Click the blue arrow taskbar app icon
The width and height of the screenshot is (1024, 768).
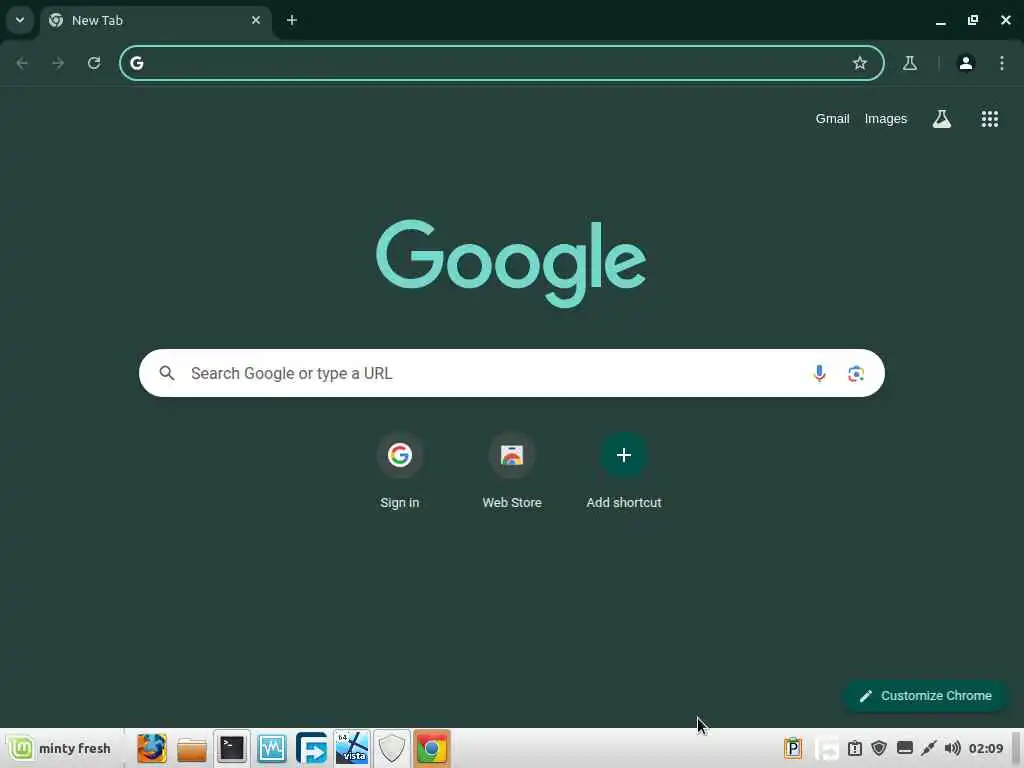click(x=312, y=748)
